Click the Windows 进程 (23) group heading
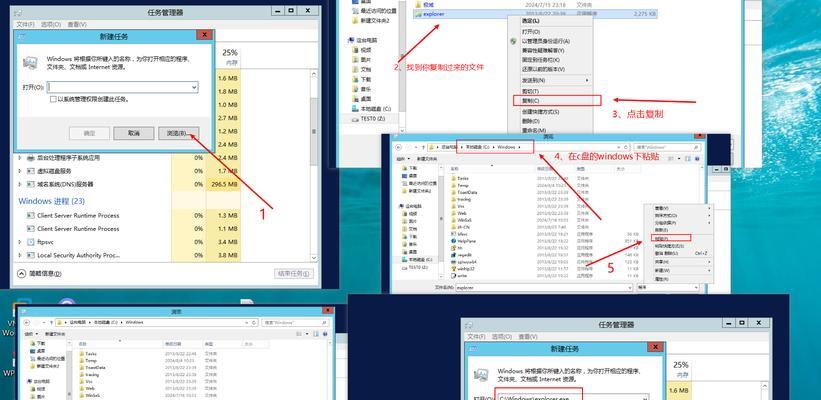The image size is (821, 400). point(51,201)
